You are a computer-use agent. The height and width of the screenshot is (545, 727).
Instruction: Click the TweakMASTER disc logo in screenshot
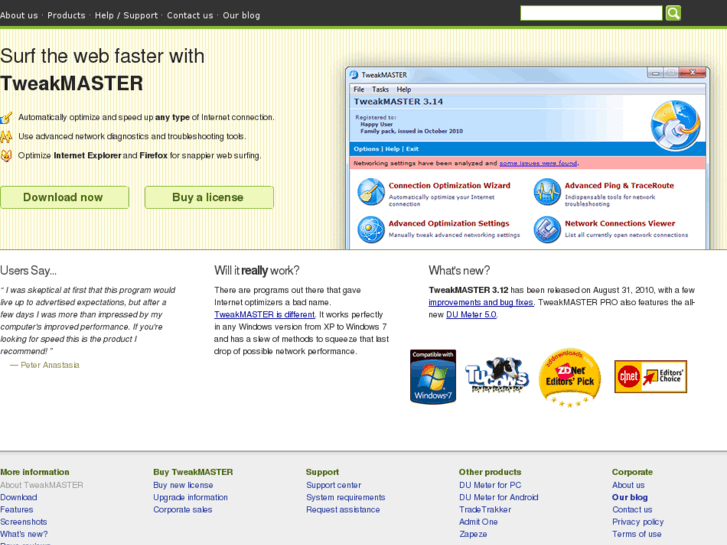coord(676,126)
